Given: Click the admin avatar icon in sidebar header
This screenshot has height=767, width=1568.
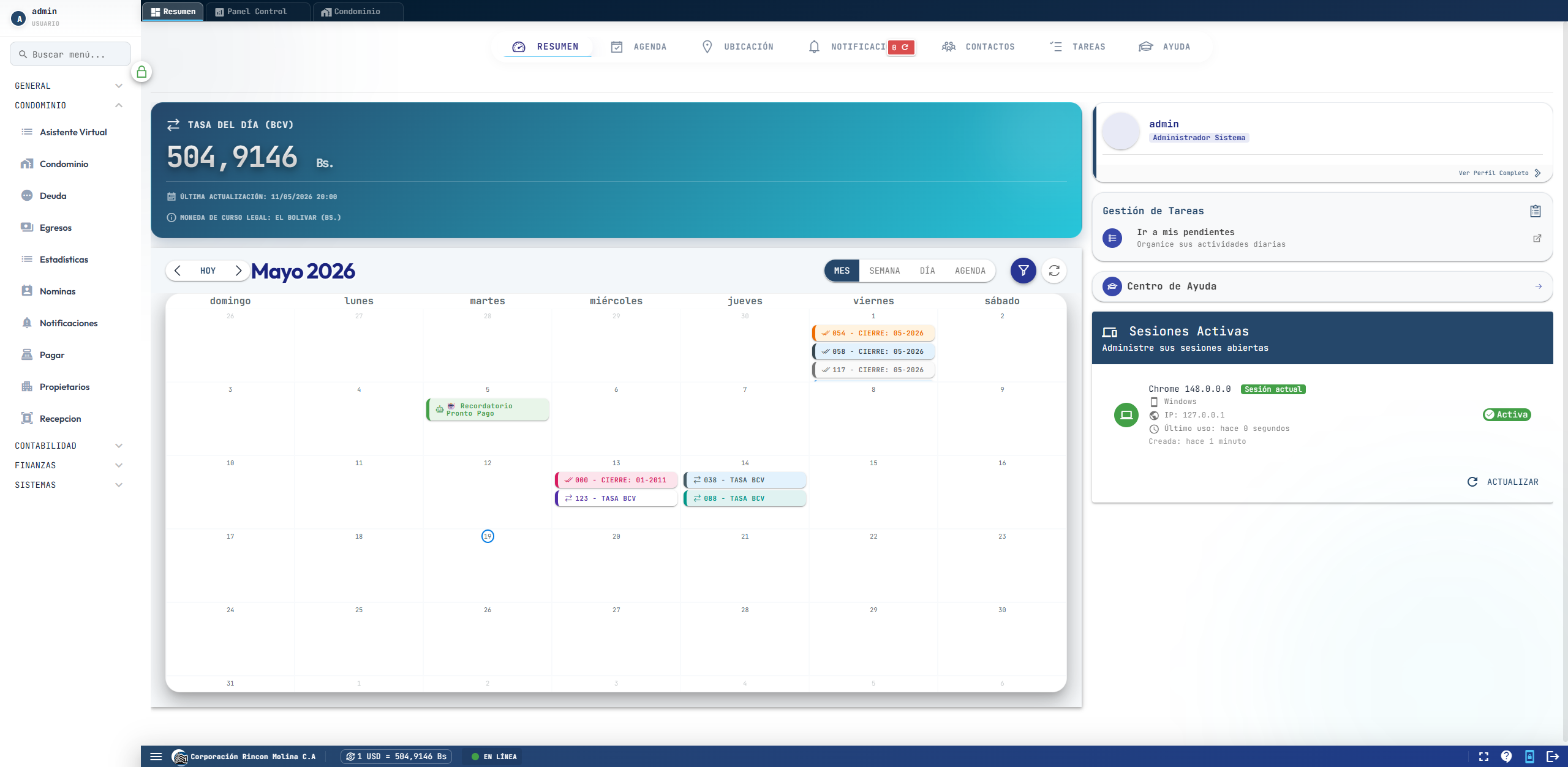Looking at the screenshot, I should click(19, 18).
